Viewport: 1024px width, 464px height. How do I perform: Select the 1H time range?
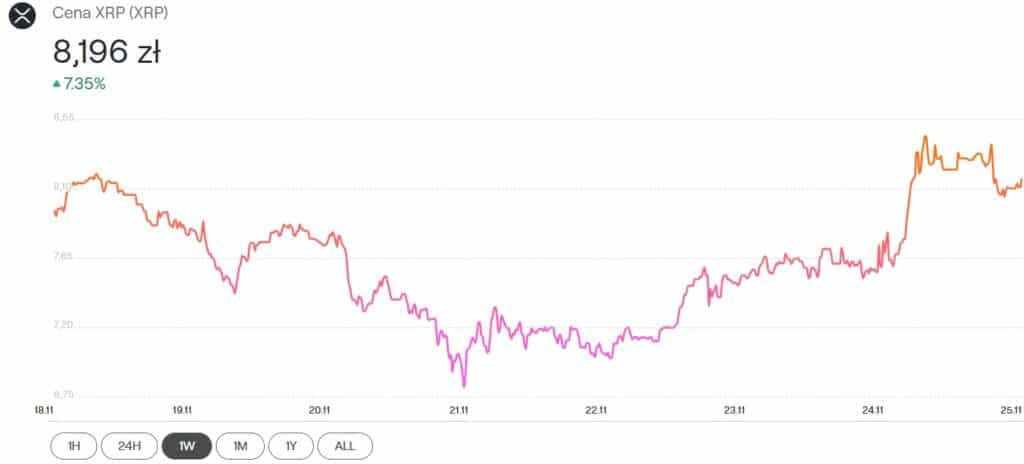click(x=75, y=446)
